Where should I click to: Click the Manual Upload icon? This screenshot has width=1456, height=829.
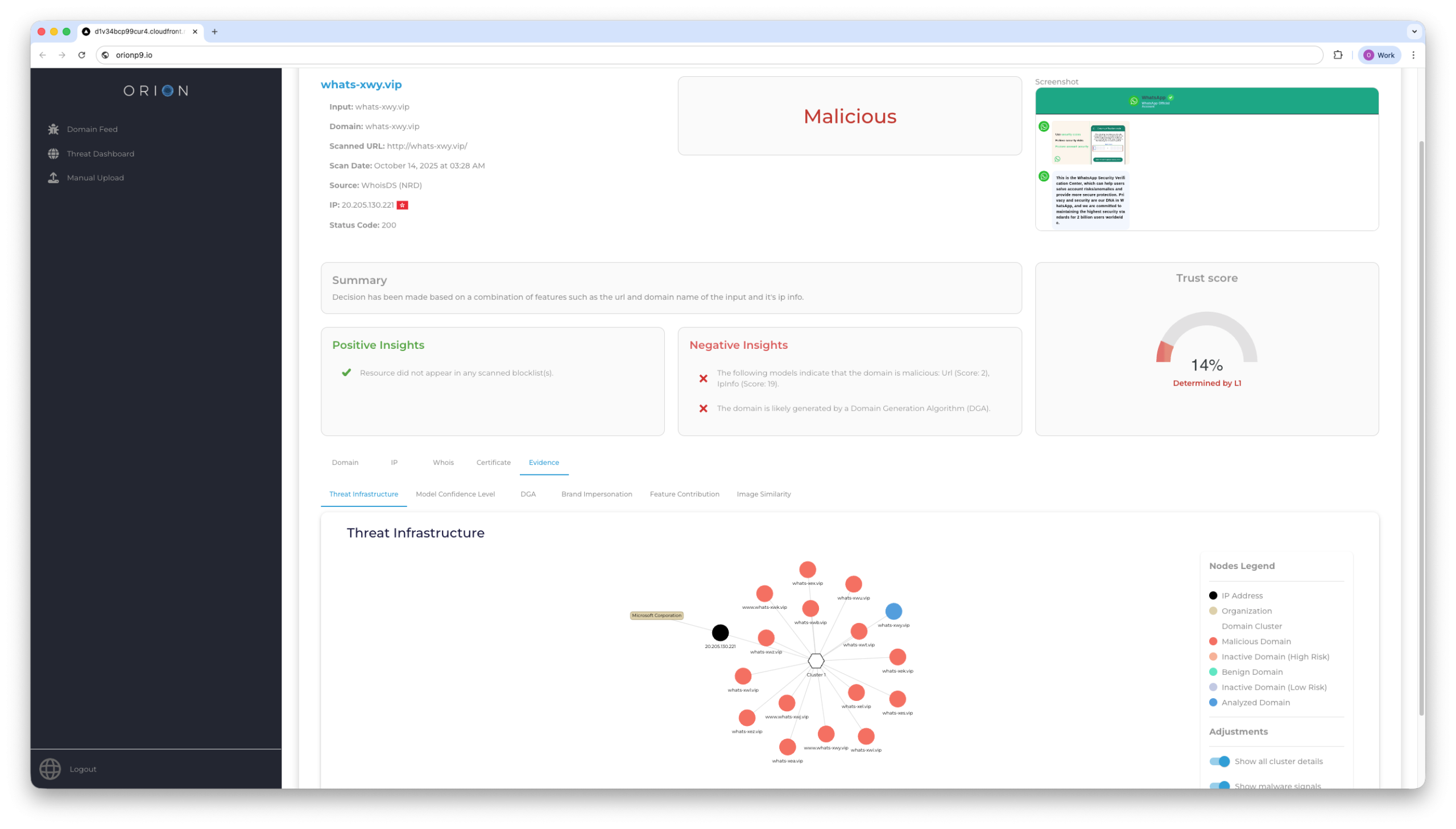tap(53, 178)
